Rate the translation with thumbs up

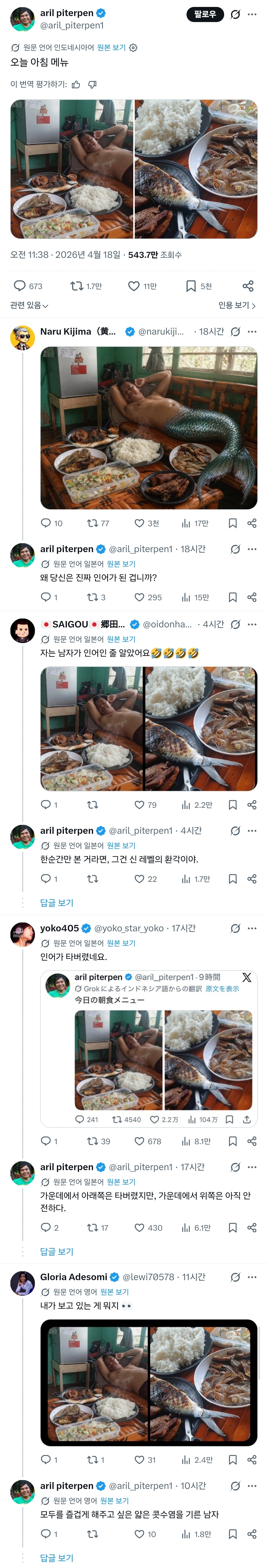(76, 85)
